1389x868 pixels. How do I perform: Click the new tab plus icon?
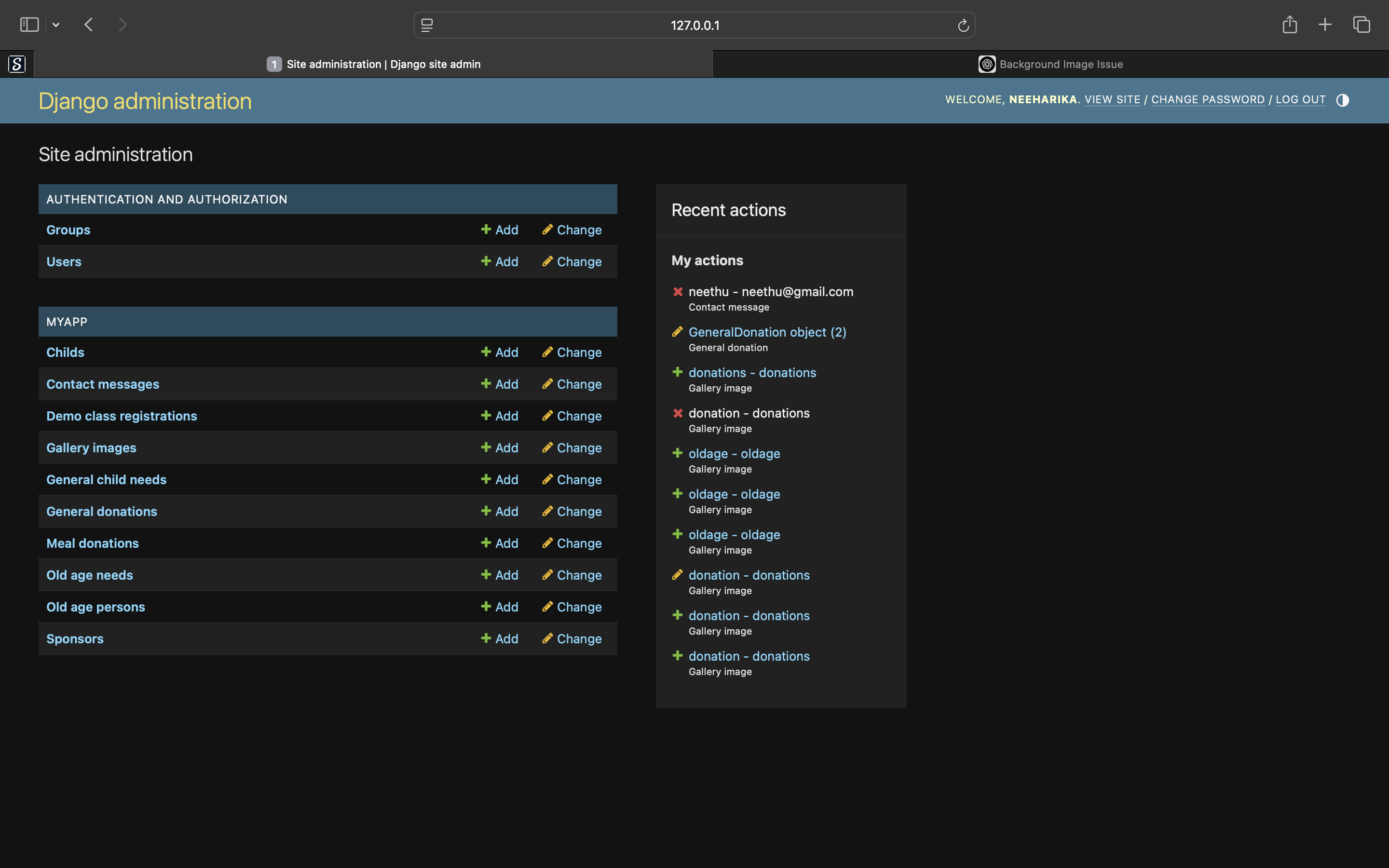pyautogui.click(x=1325, y=25)
